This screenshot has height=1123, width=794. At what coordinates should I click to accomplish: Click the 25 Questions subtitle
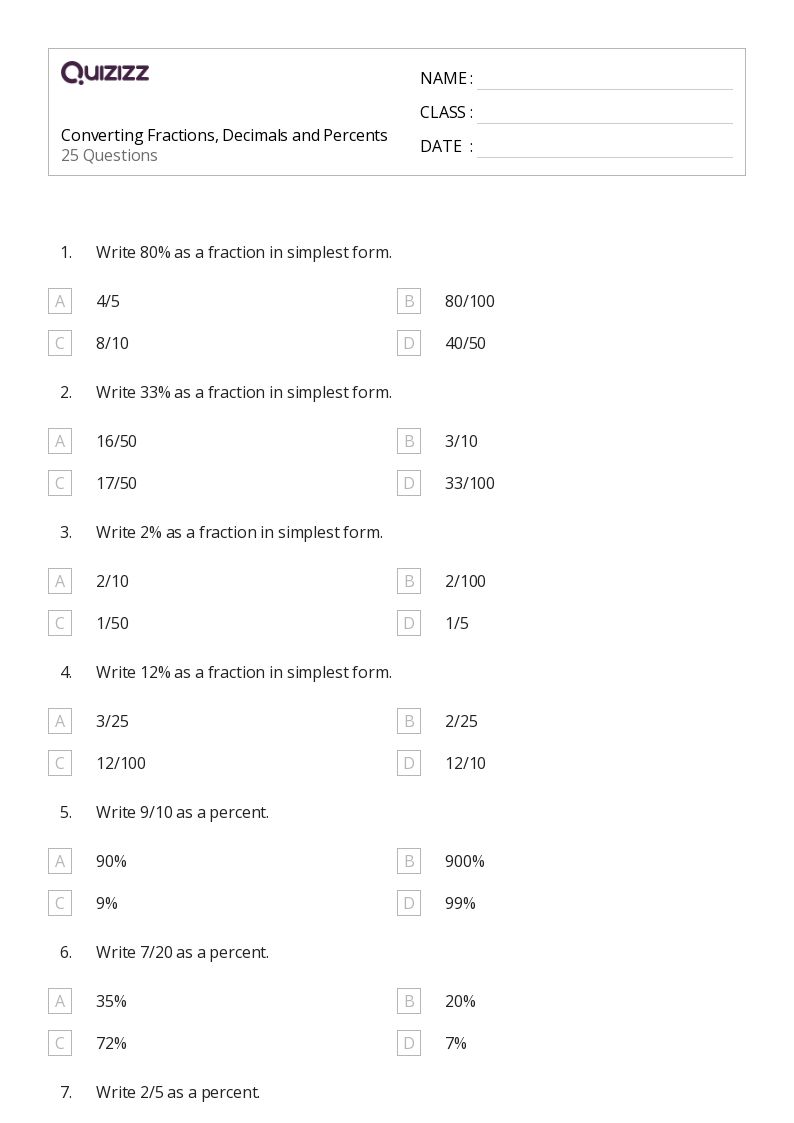click(x=109, y=155)
